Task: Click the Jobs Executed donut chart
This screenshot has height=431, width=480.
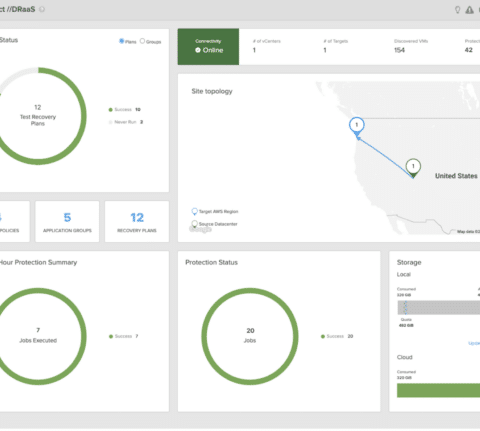Action: 38,336
